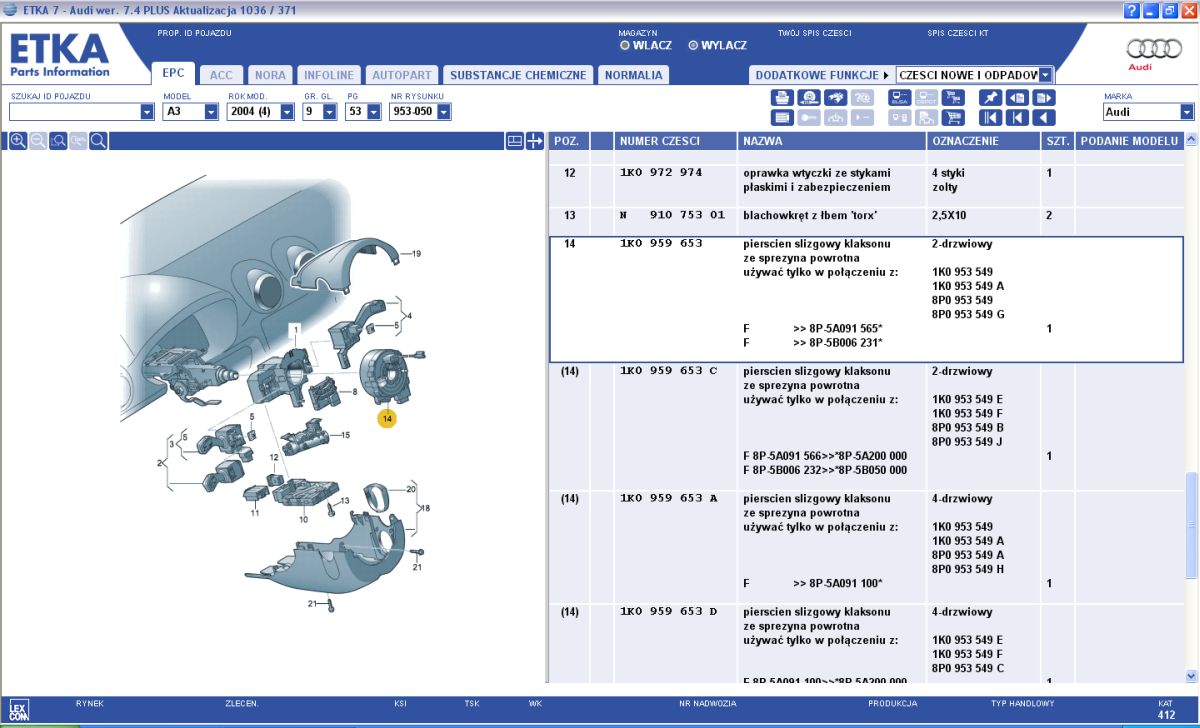Jump to first with double-bar arrow icon

click(990, 117)
